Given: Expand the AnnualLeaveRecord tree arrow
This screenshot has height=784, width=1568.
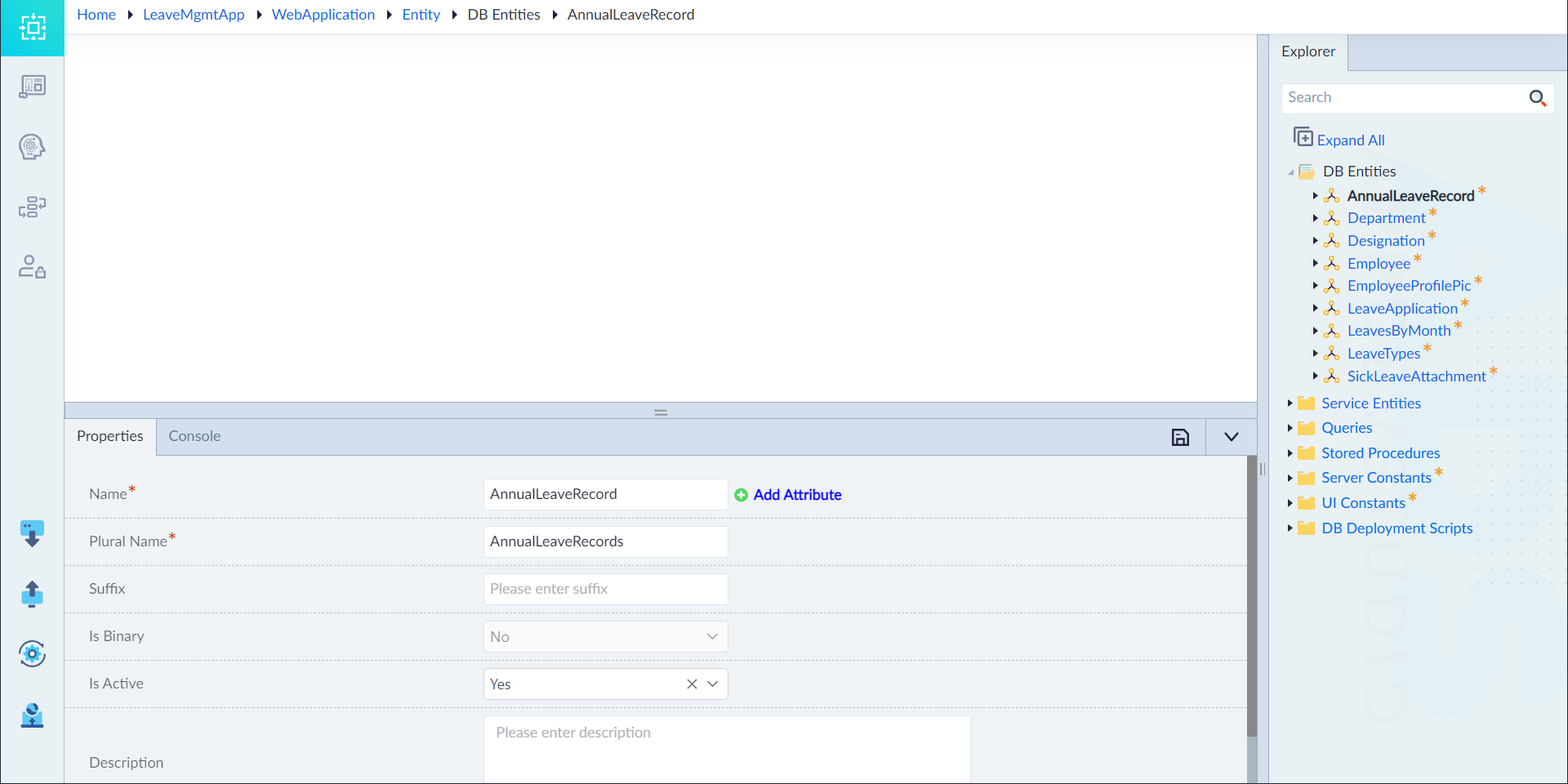Looking at the screenshot, I should pyautogui.click(x=1315, y=196).
